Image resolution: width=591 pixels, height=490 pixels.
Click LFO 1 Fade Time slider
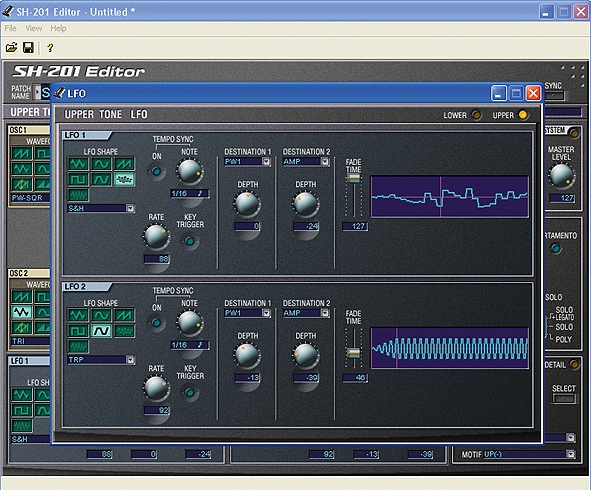coord(354,178)
